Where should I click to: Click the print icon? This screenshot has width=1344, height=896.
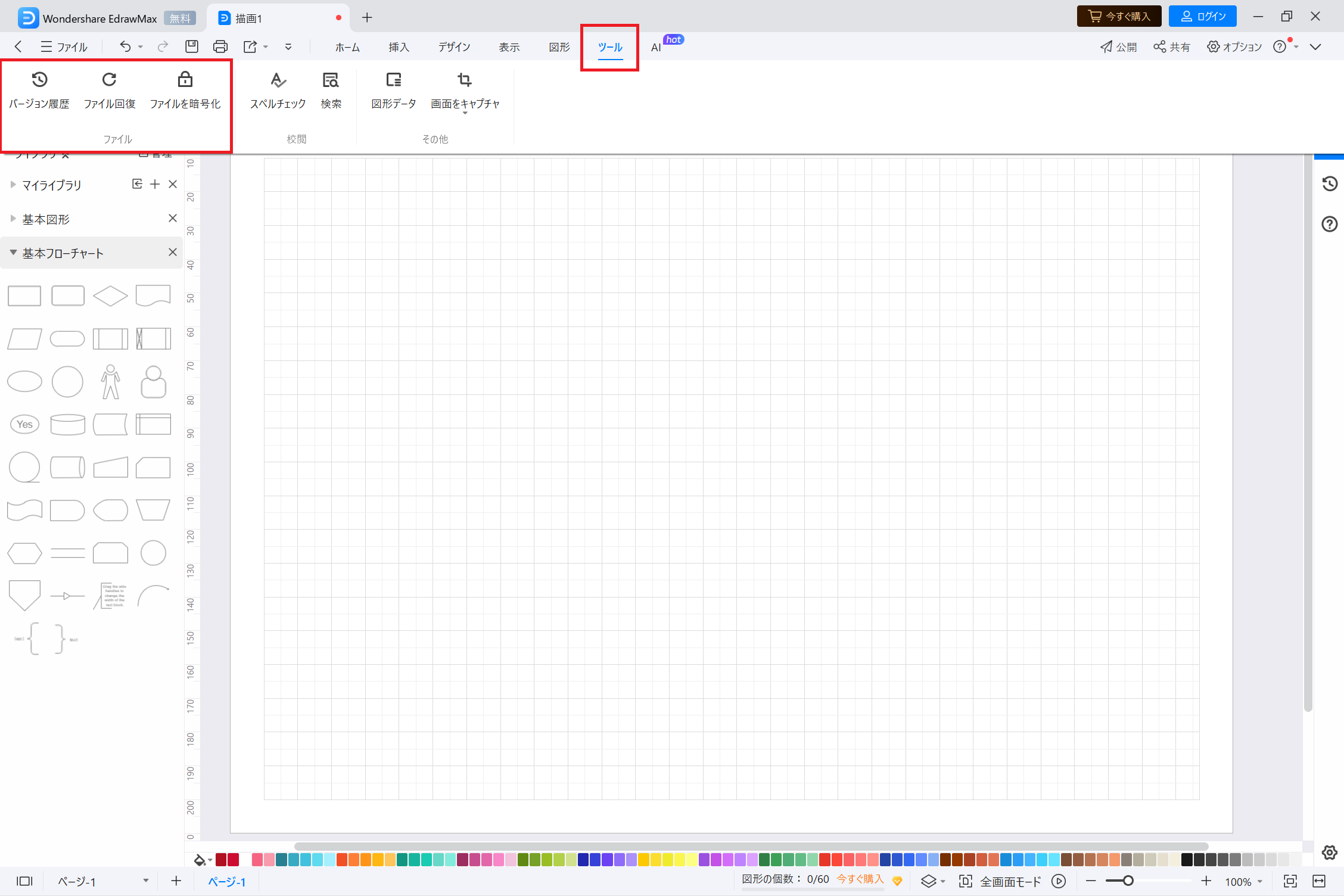pyautogui.click(x=220, y=46)
